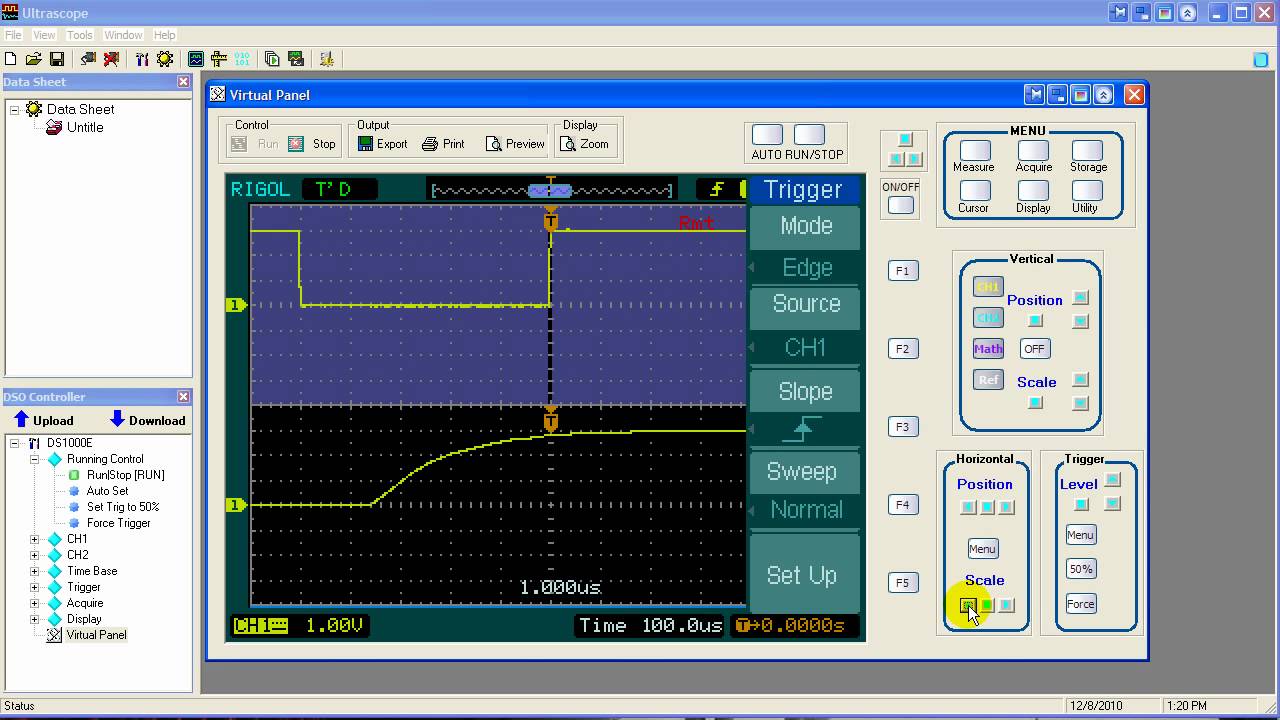Click the green scope screen toolbar icon
1280x720 pixels.
point(296,60)
